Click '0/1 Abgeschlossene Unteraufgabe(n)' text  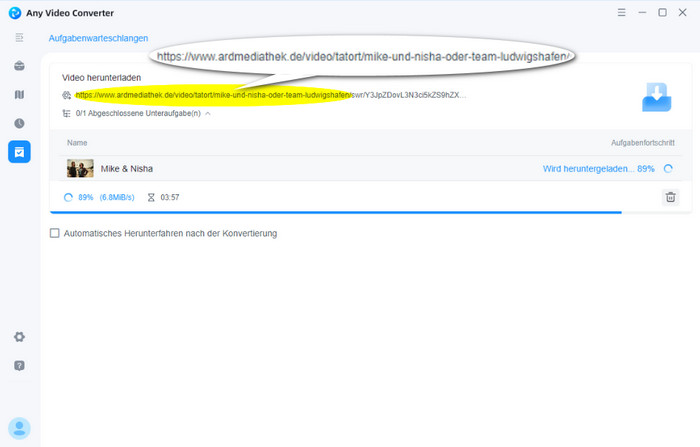tap(138, 113)
